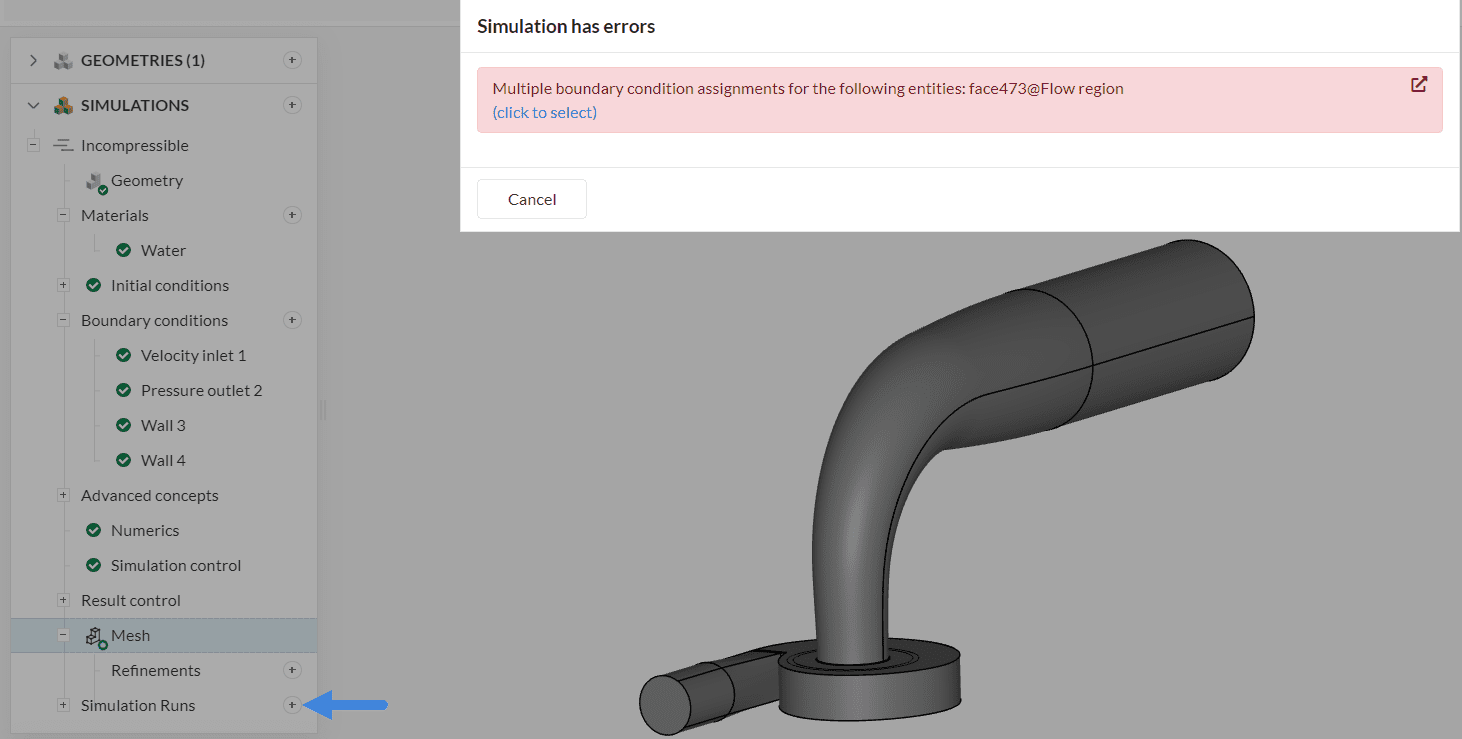Add a material with plus icon
Screen dimensions: 1462x739
click(x=292, y=215)
